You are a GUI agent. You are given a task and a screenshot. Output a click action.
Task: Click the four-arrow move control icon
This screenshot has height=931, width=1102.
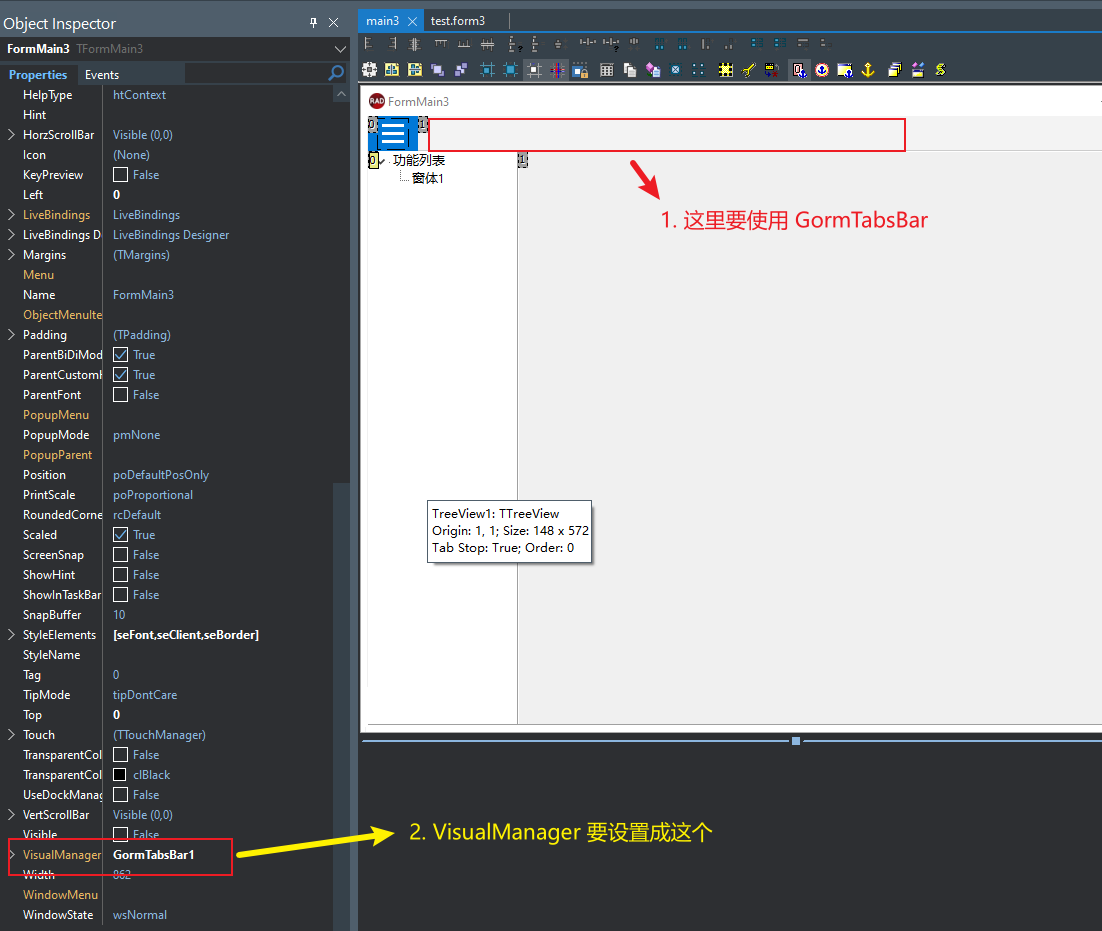(x=370, y=70)
